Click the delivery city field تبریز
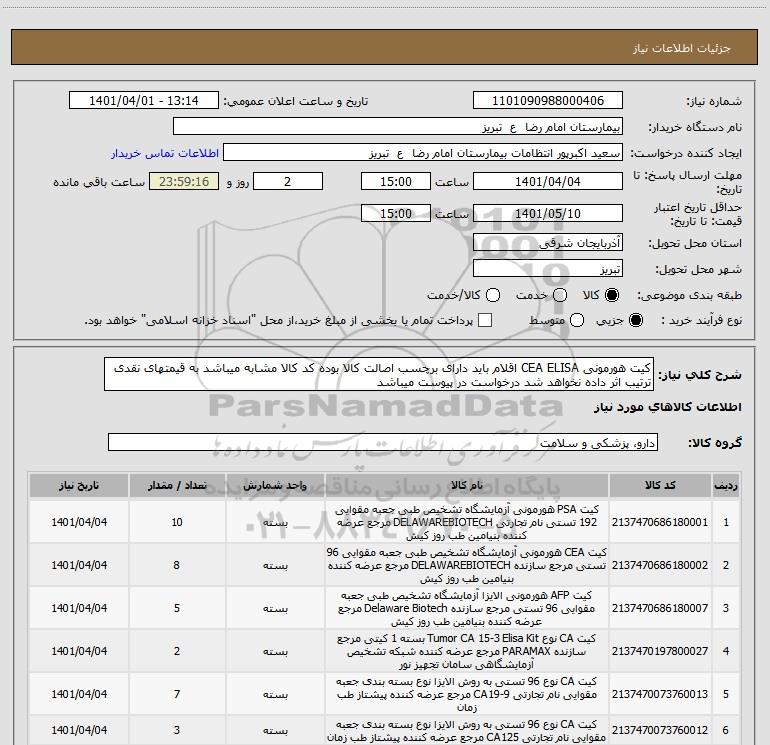Viewport: 770px width, 745px height. 548,269
